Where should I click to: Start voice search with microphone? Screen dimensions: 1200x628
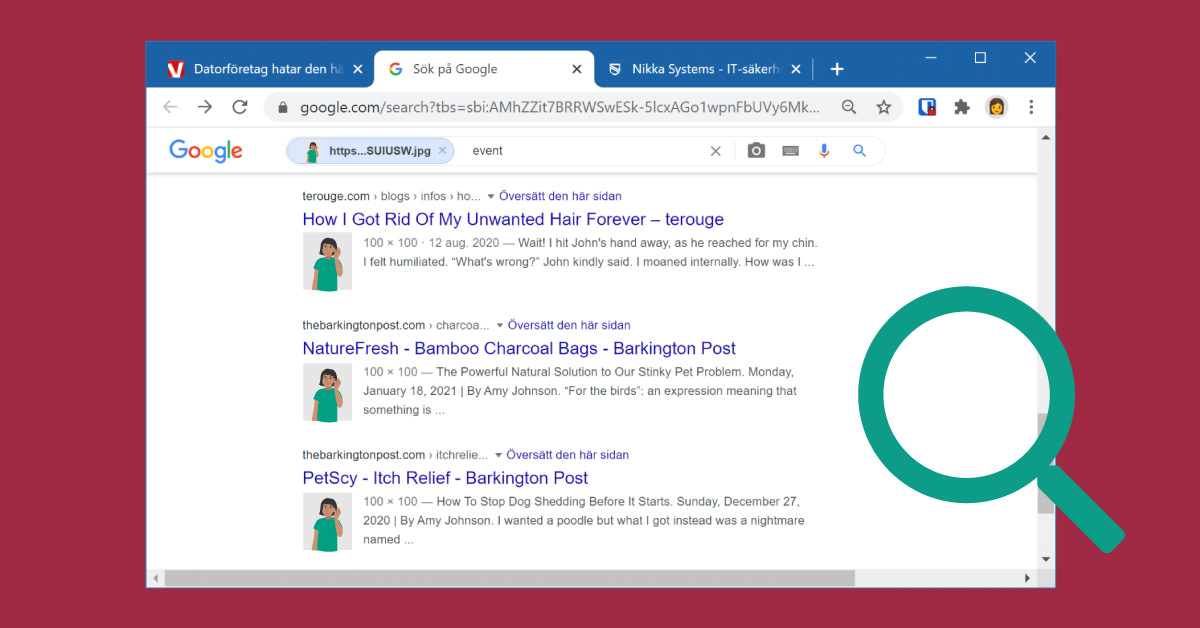pyautogui.click(x=824, y=151)
